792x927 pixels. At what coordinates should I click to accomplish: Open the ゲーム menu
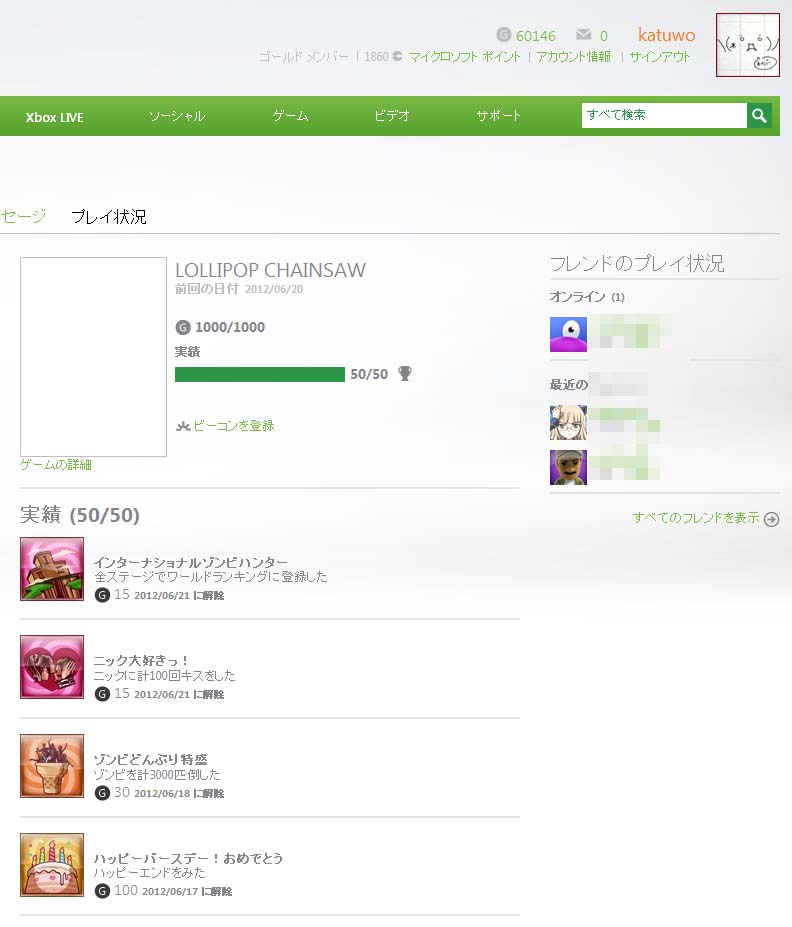(x=291, y=115)
